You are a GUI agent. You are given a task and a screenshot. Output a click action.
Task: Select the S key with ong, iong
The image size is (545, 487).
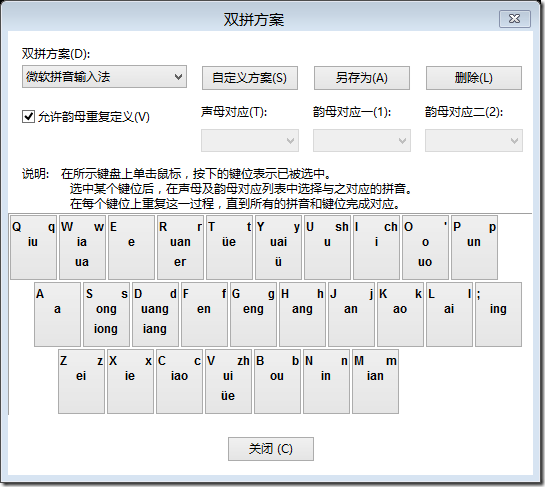coord(106,314)
